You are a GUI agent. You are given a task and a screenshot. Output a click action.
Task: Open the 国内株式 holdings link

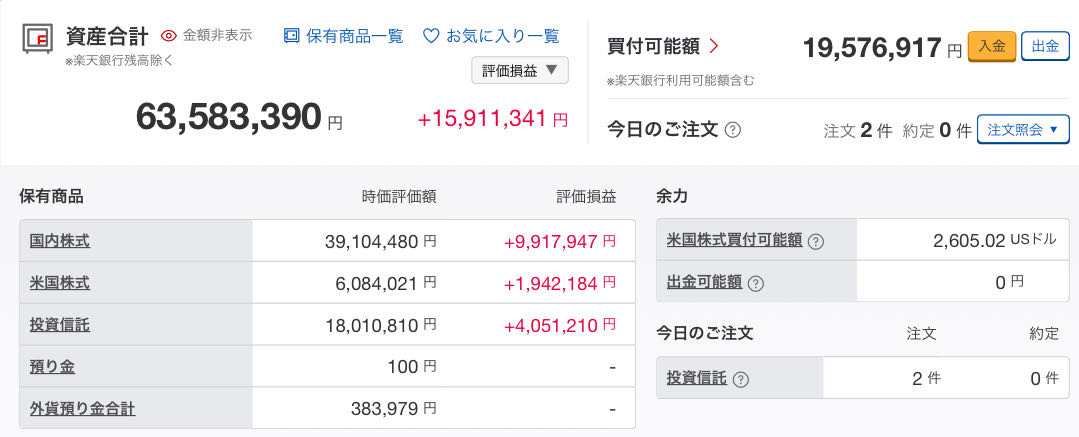click(60, 241)
